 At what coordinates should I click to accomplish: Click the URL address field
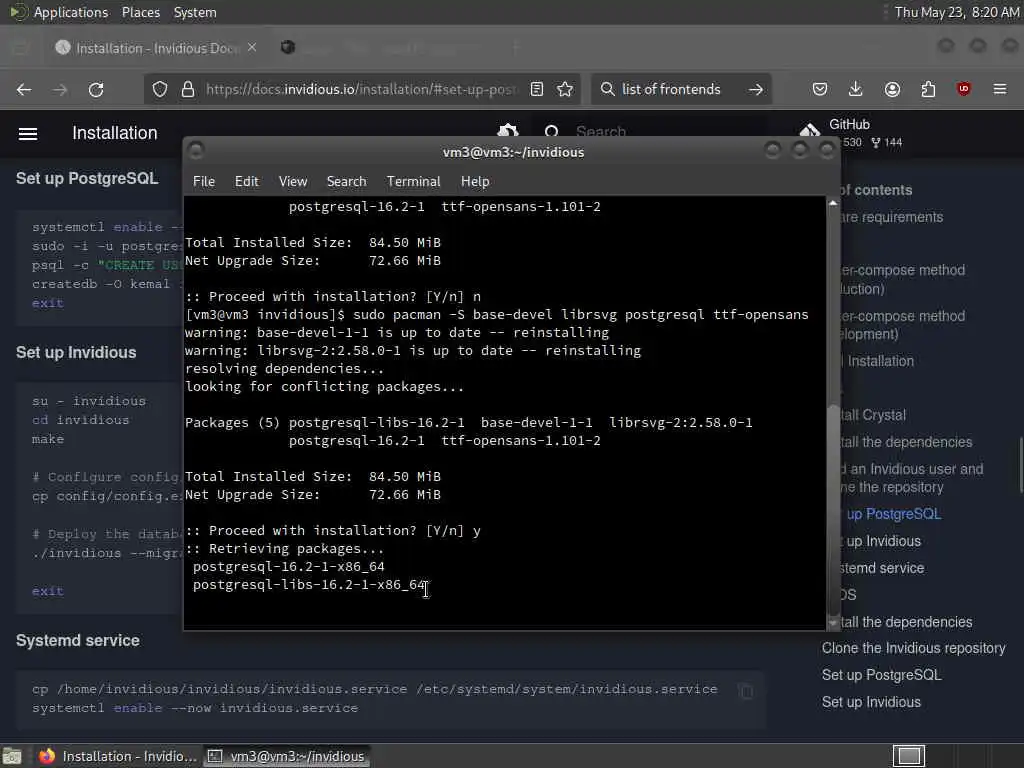tap(362, 89)
